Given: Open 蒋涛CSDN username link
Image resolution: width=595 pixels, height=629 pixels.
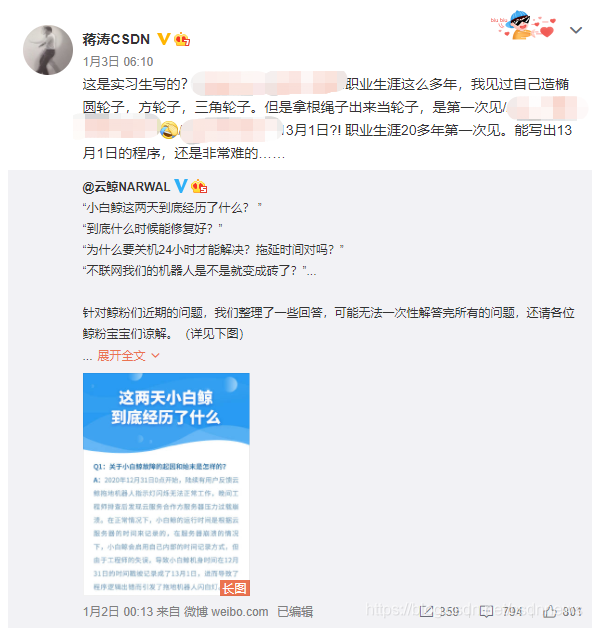Looking at the screenshot, I should point(116,39).
